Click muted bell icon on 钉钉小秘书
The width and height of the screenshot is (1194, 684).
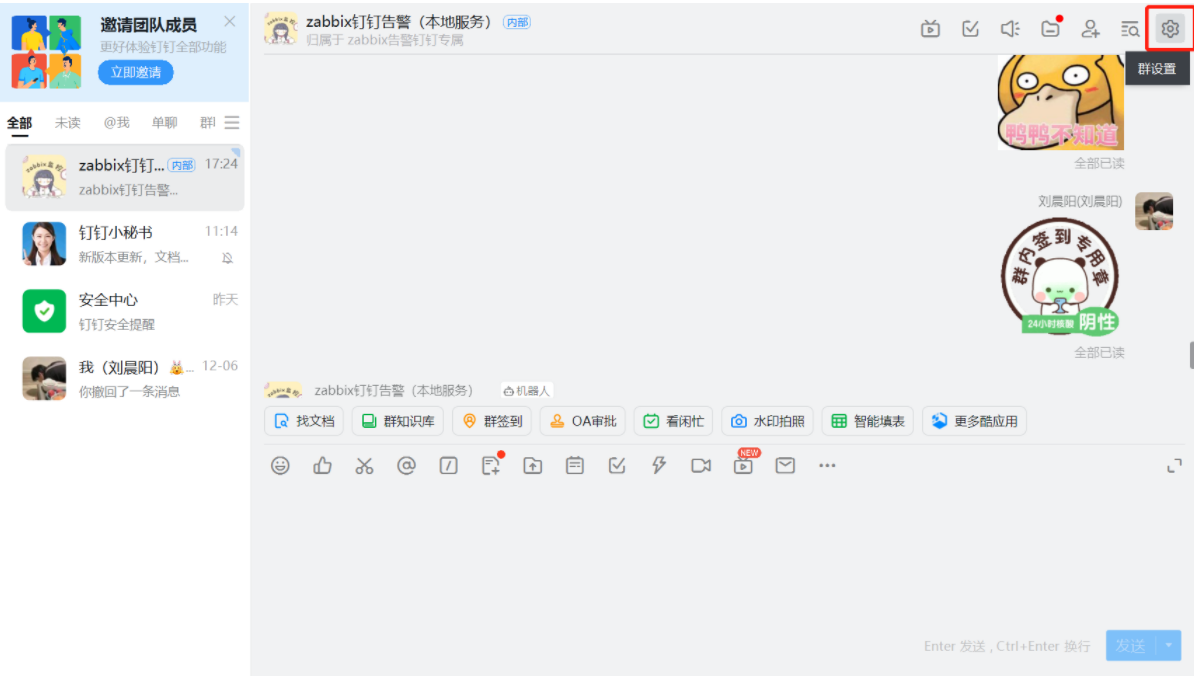(x=227, y=258)
